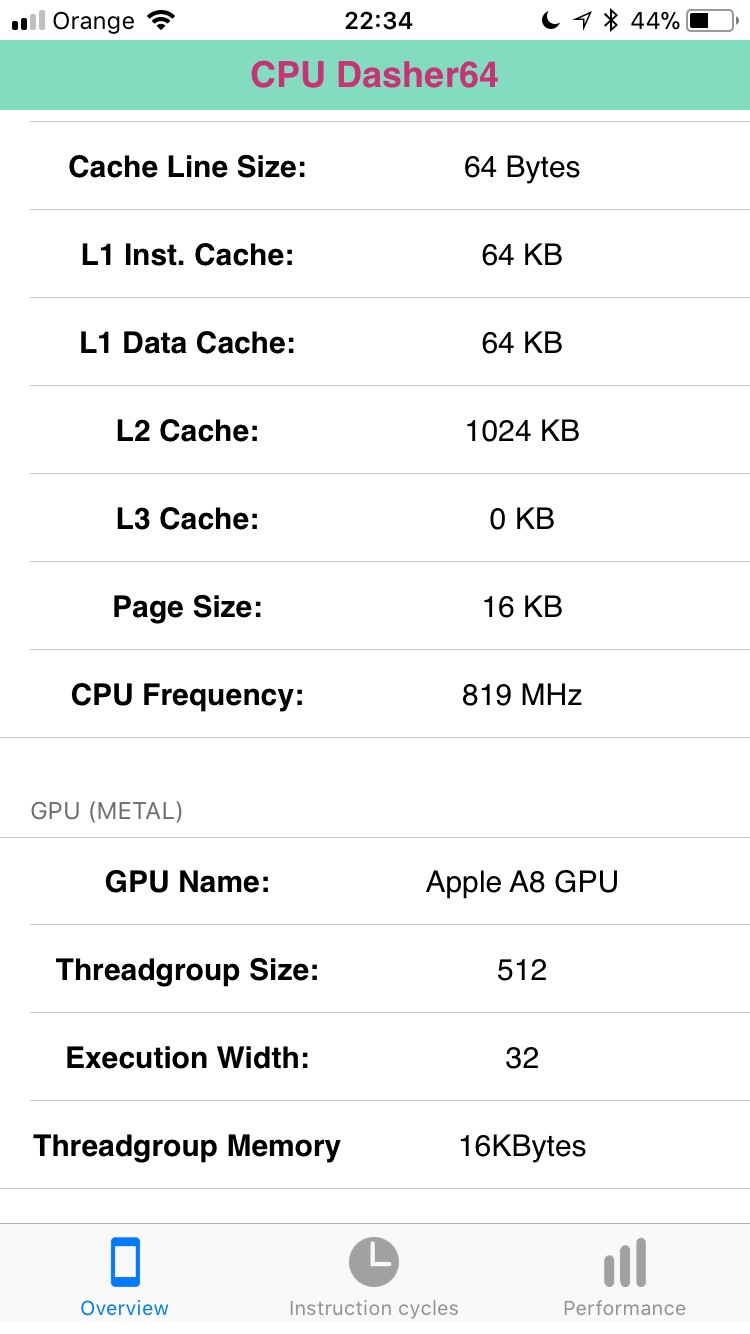
Task: Select the CPU Frequency row
Action: 375,695
